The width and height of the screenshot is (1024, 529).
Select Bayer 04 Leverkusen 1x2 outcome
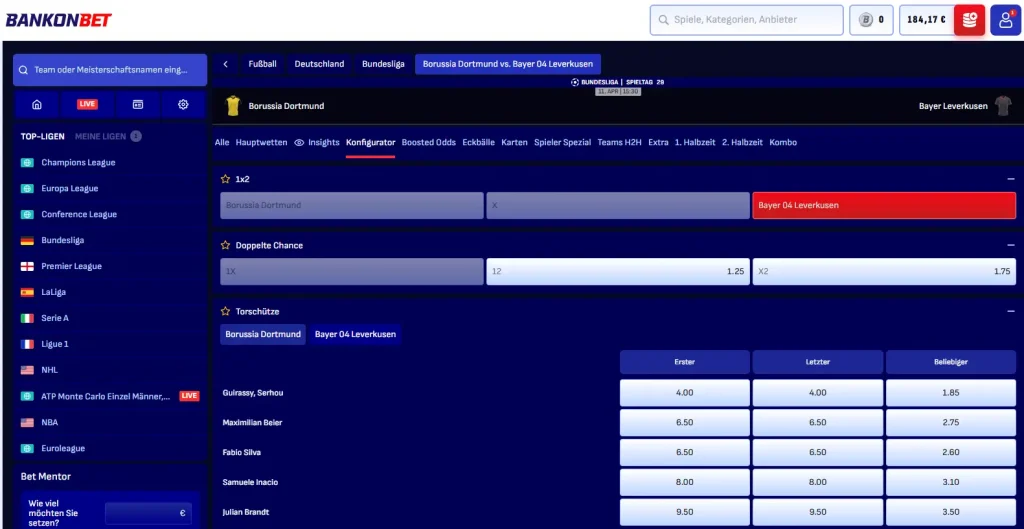[884, 205]
